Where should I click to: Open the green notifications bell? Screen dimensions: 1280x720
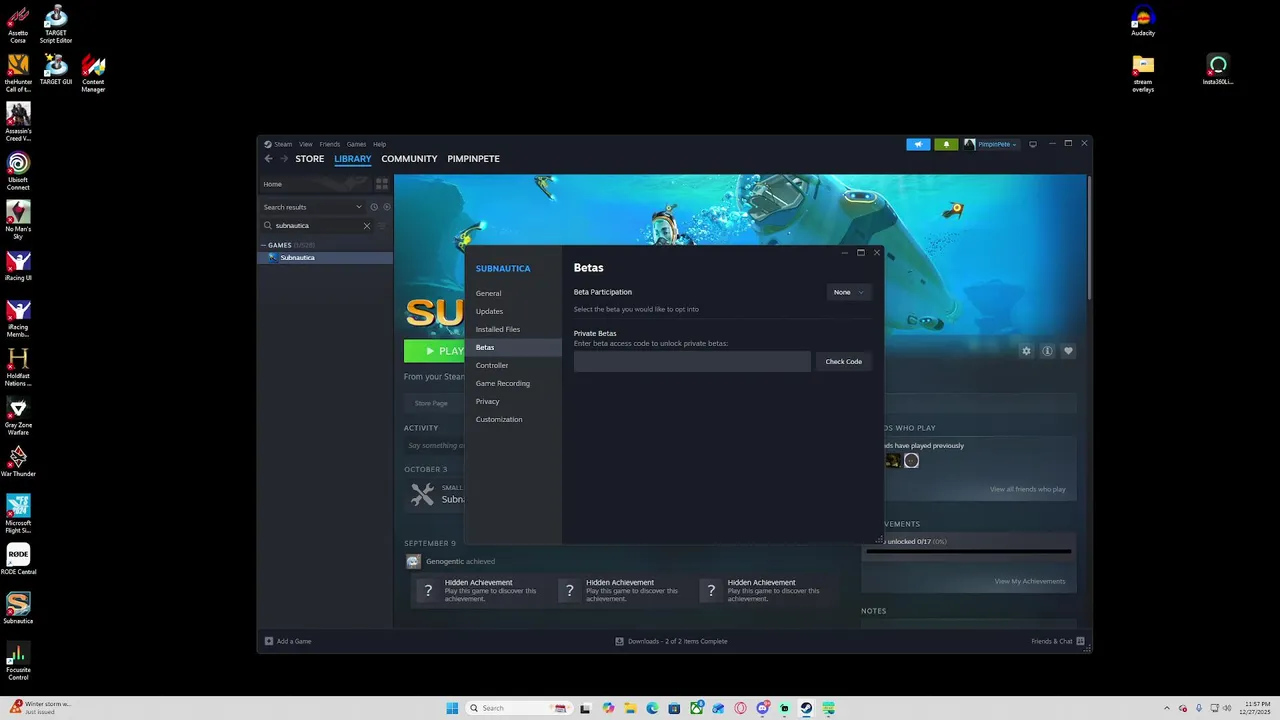[x=946, y=144]
